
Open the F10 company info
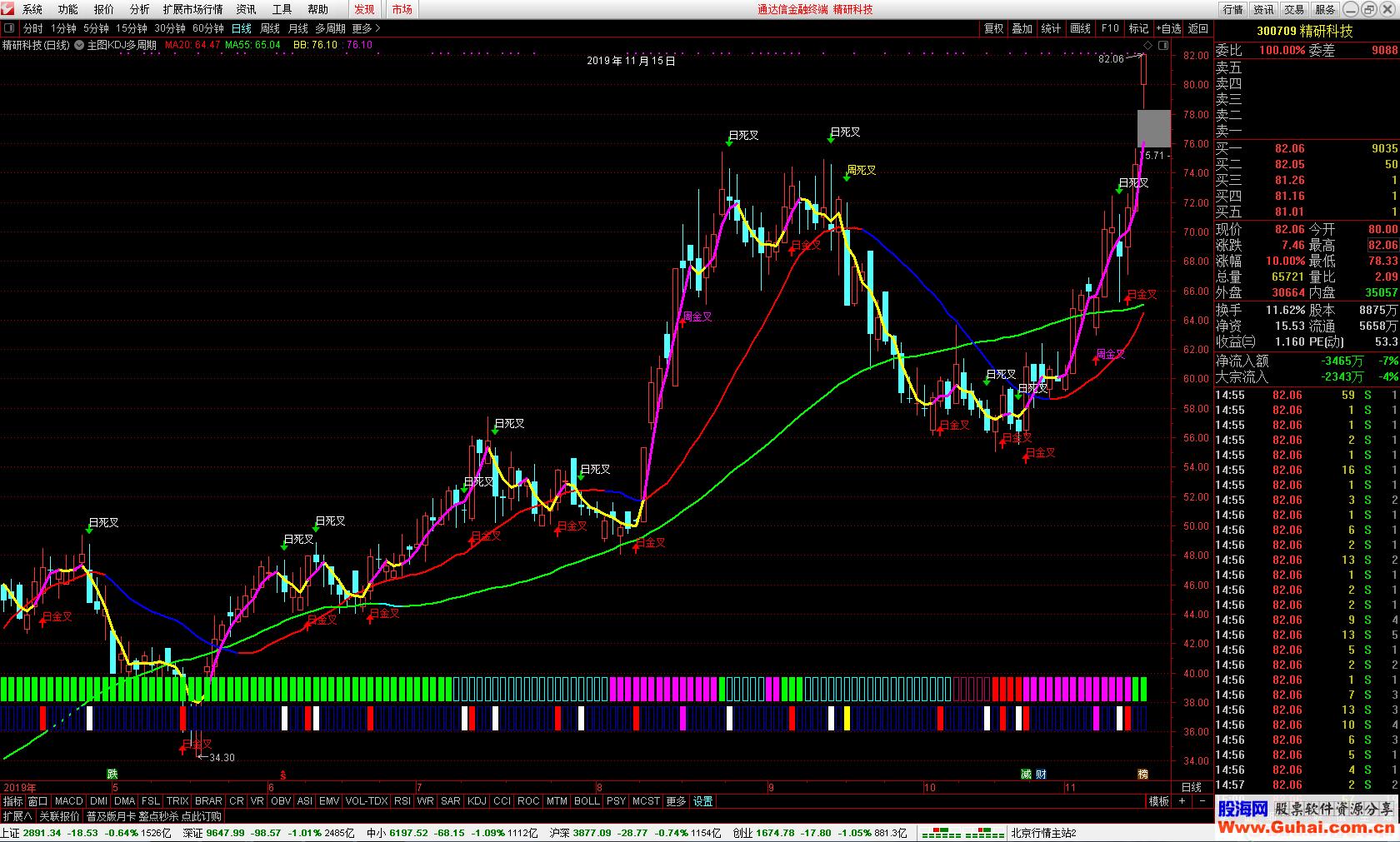pos(1110,28)
